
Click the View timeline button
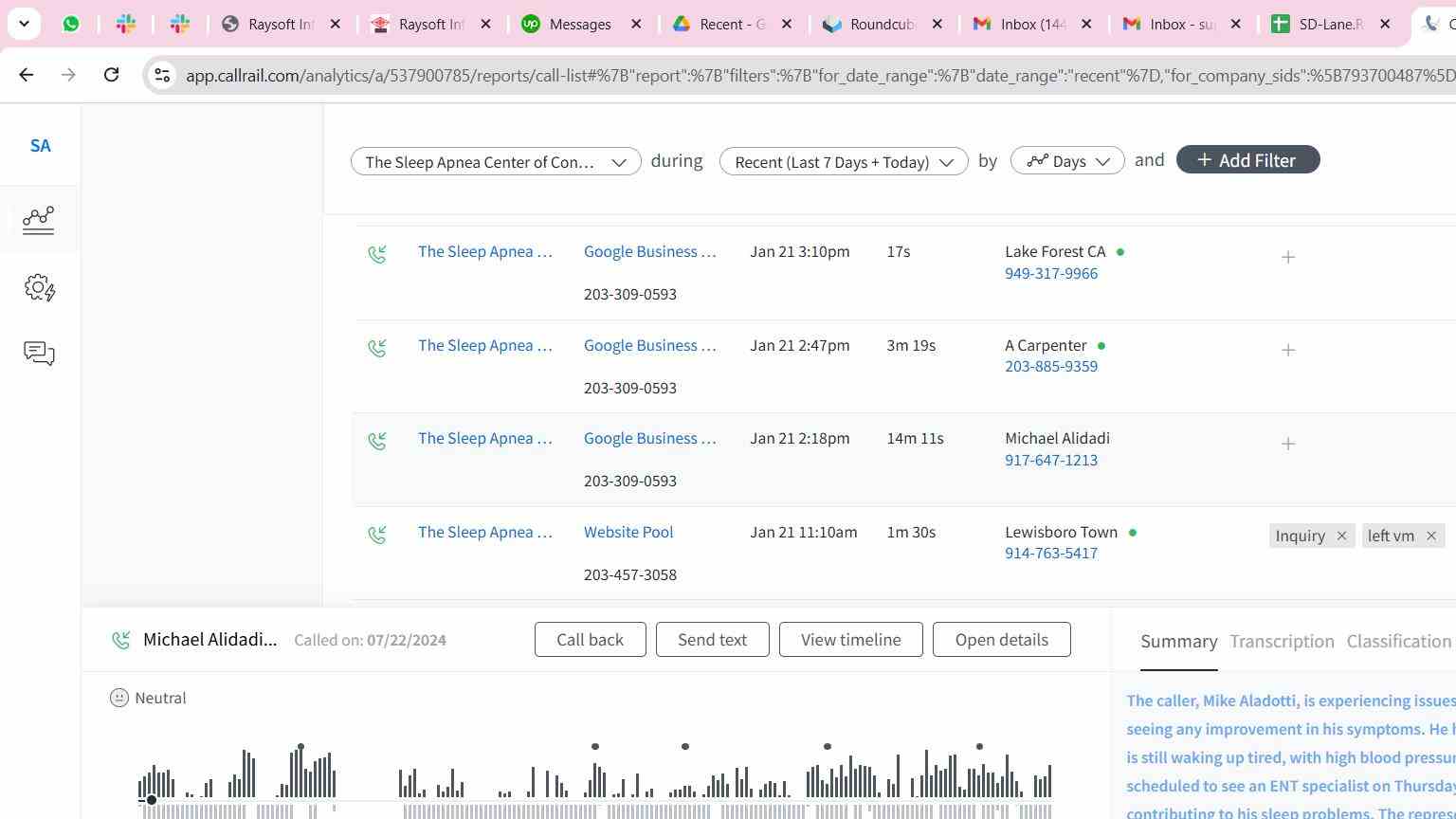coord(850,640)
